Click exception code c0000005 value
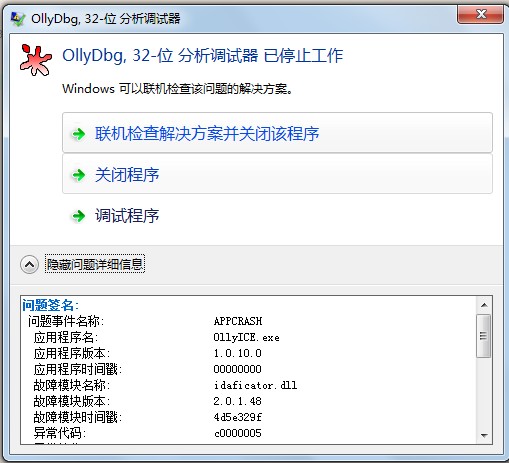Screen dimensions: 509x463 click(x=238, y=433)
